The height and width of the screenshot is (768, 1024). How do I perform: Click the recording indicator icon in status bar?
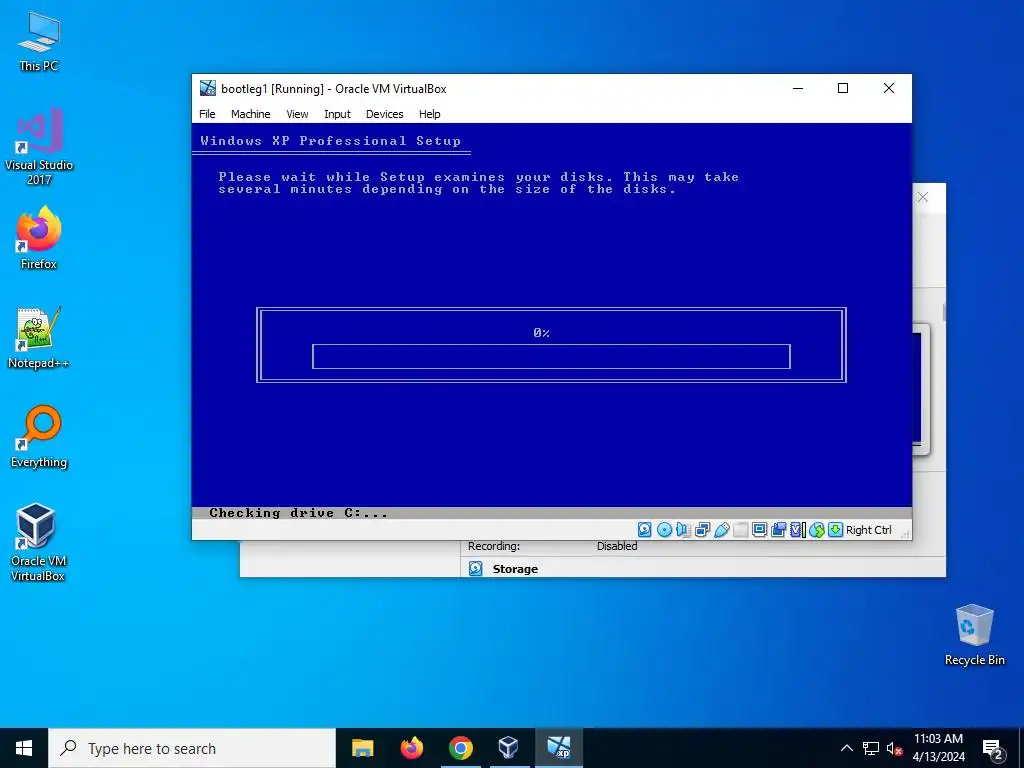[x=778, y=530]
